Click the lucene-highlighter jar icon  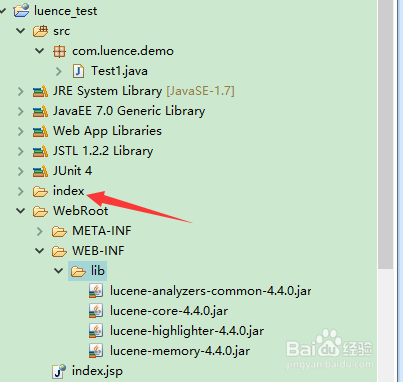[96, 331]
